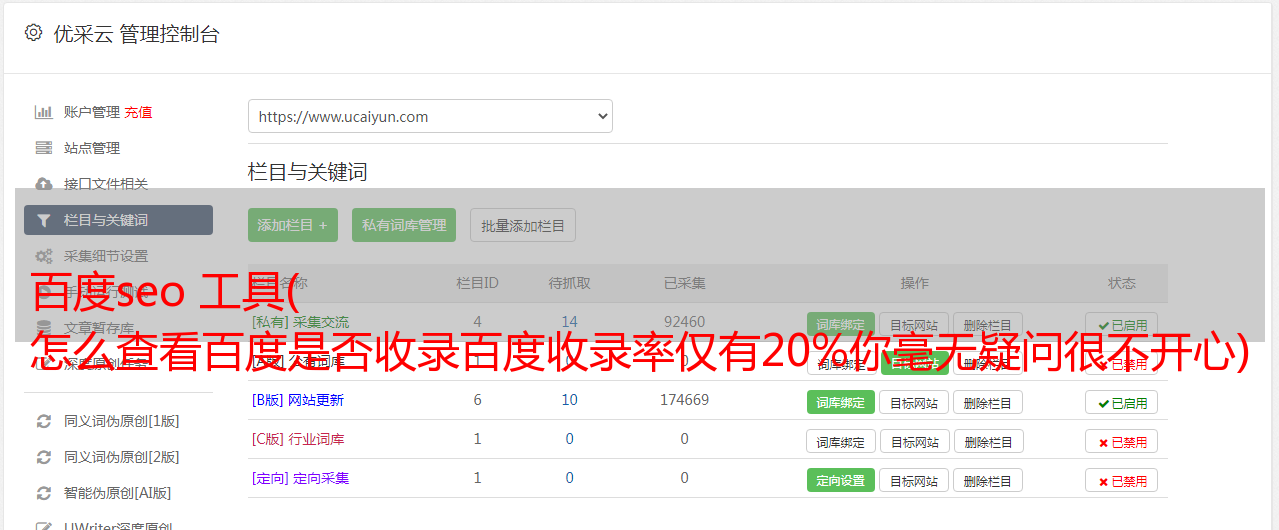Click the filter icon of 栏目与关键词
The height and width of the screenshot is (530, 1279).
pyautogui.click(x=43, y=220)
